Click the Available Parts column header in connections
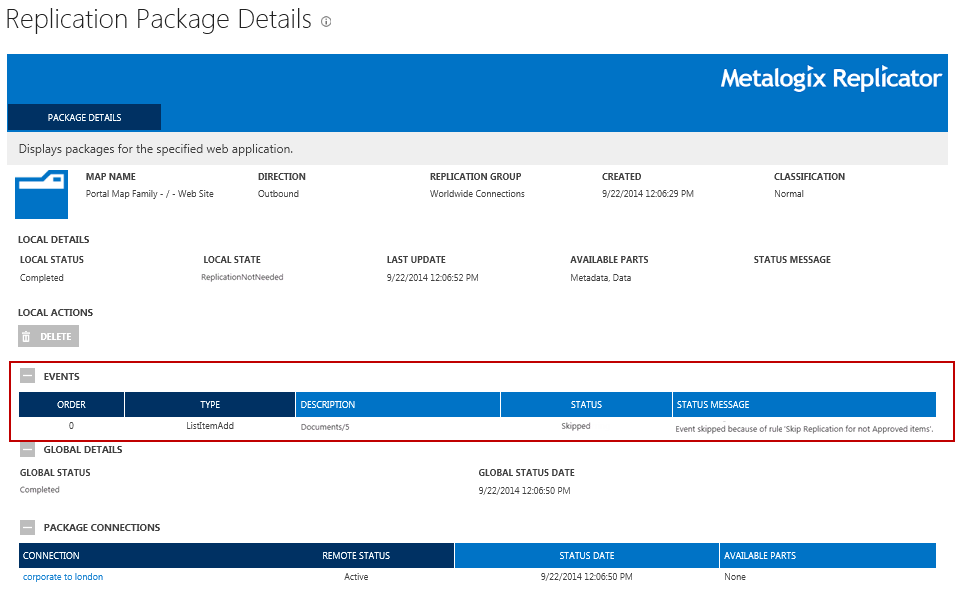The image size is (955, 590). 760,556
